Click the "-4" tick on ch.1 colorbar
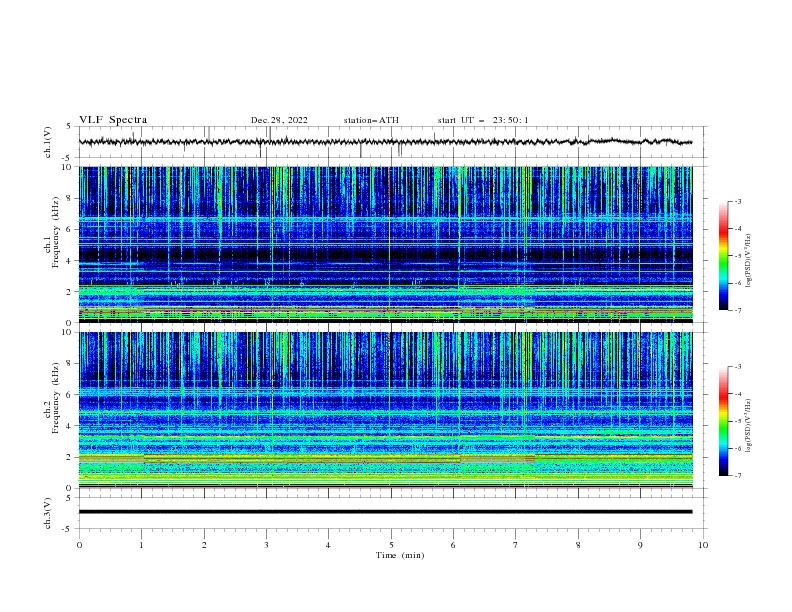This screenshot has width=792, height=612. (737, 229)
